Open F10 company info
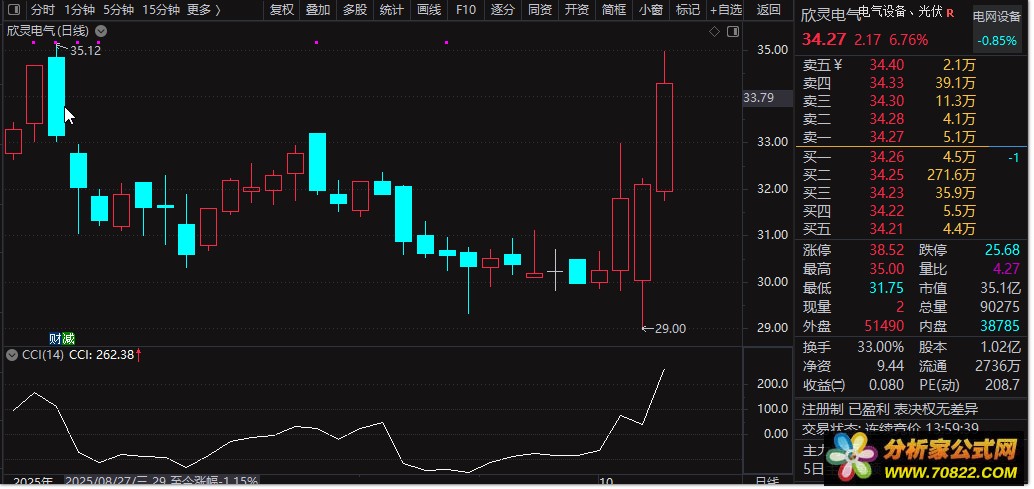 (x=466, y=10)
